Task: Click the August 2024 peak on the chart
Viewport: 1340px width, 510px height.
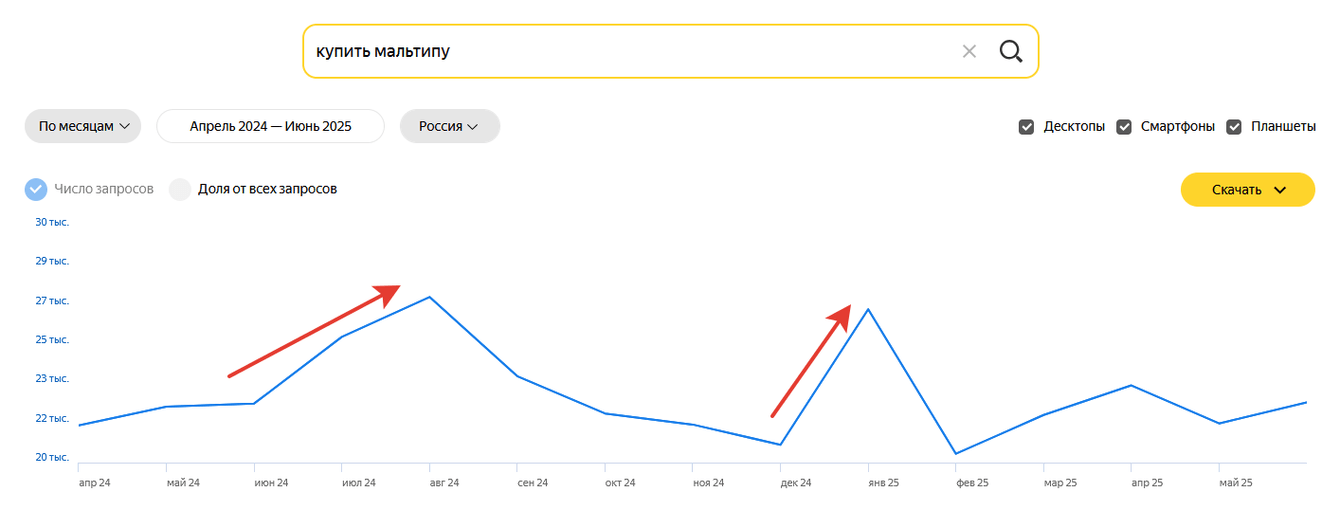Action: coord(429,297)
